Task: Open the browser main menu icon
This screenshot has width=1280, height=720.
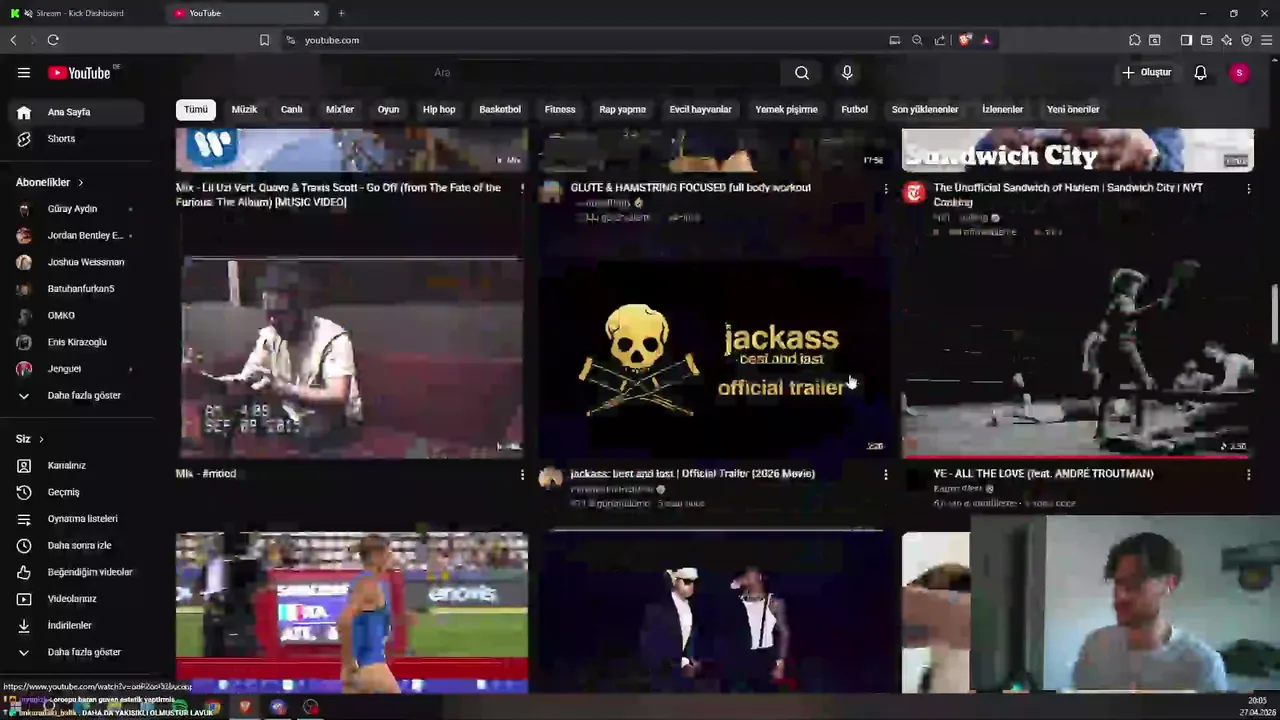Action: click(1266, 40)
